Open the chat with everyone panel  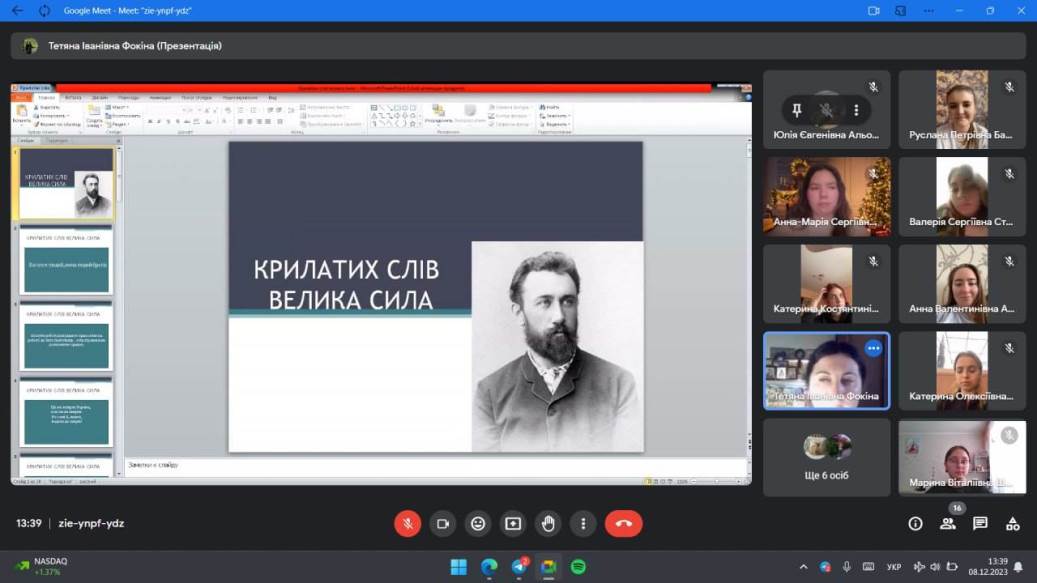pos(980,523)
